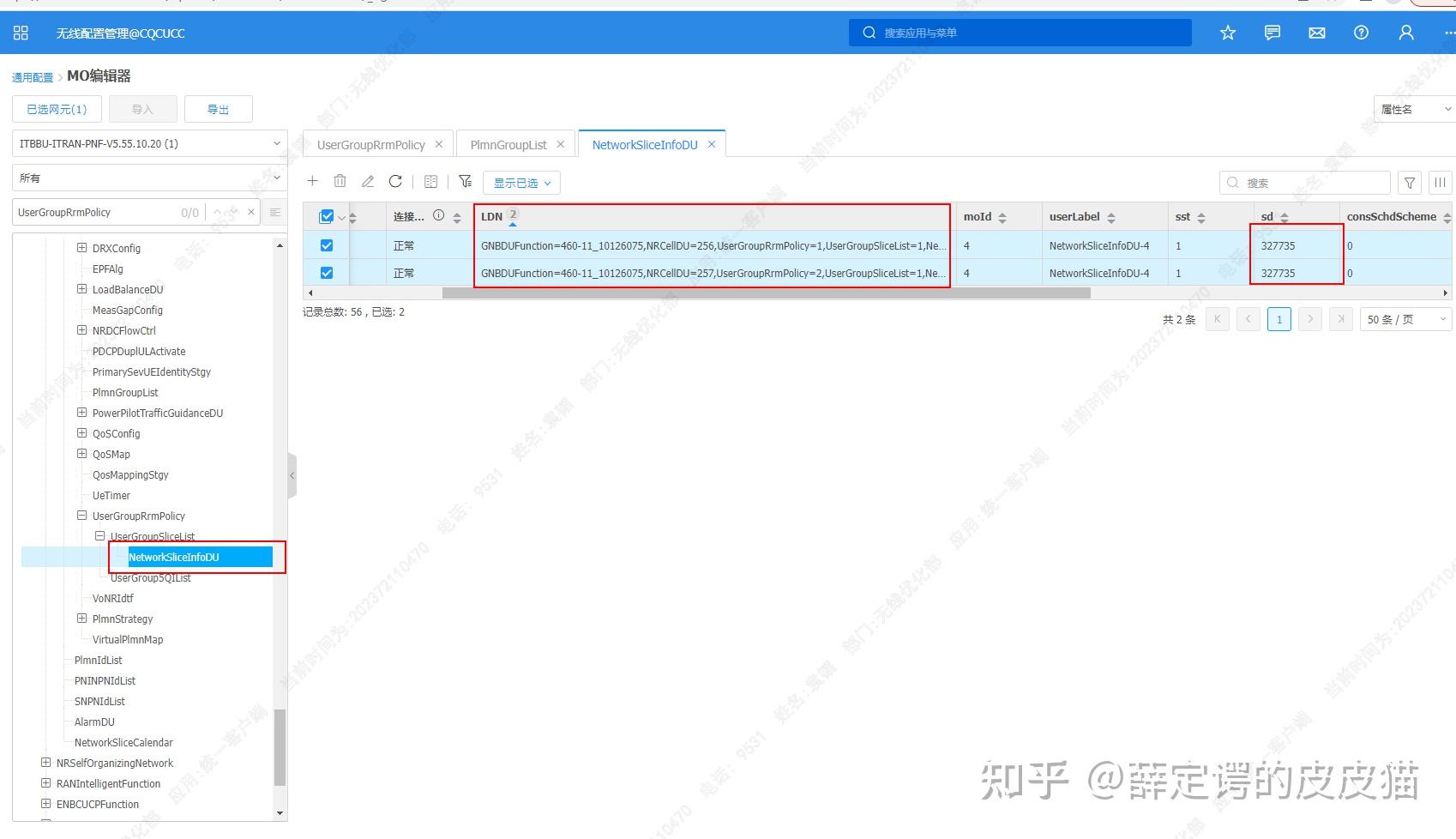The image size is (1456, 839).
Task: Click the 导出 (Export) button
Action: [218, 108]
